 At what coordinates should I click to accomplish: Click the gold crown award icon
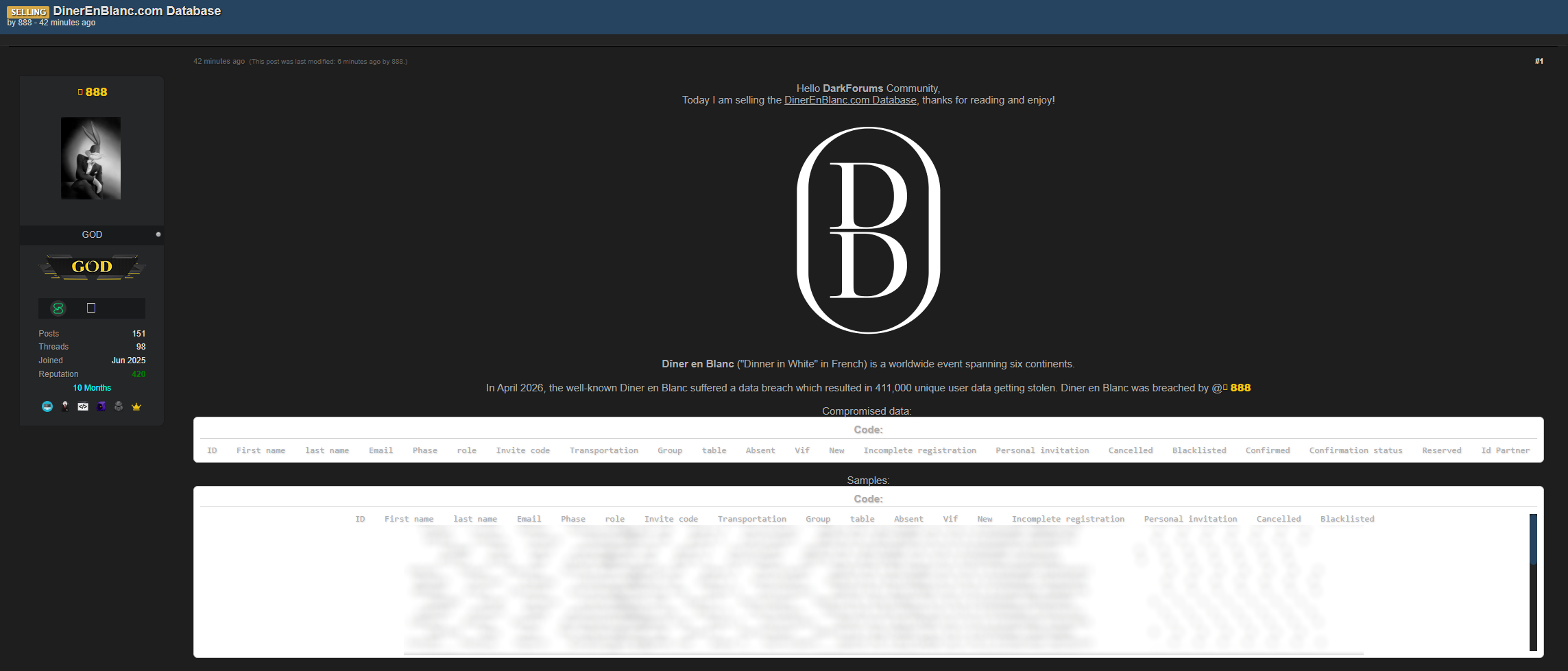136,406
